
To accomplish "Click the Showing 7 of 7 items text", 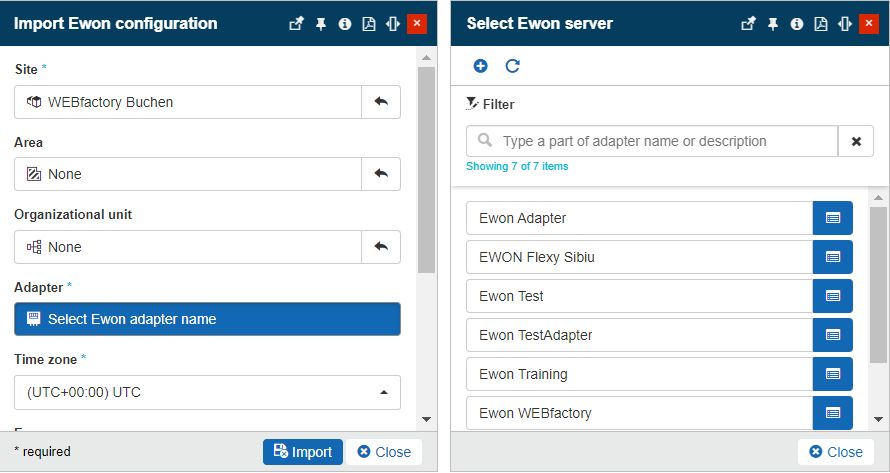I will (x=517, y=166).
